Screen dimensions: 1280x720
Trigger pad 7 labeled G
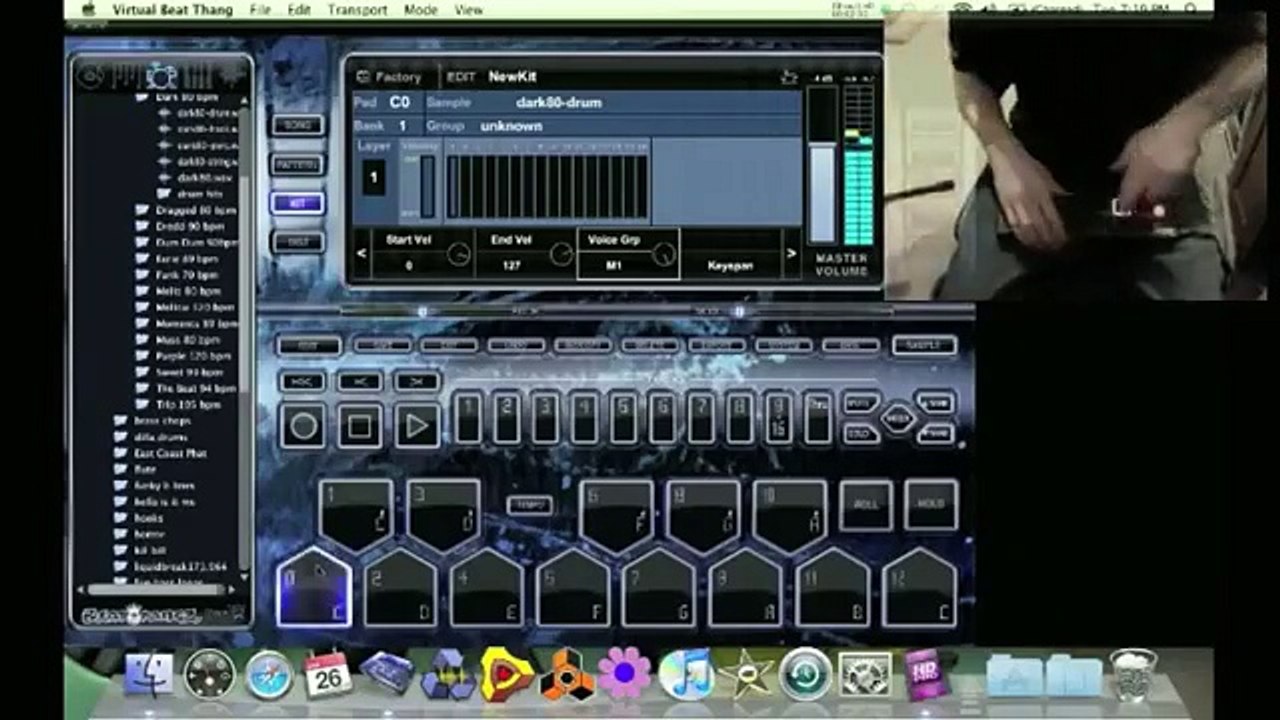659,588
